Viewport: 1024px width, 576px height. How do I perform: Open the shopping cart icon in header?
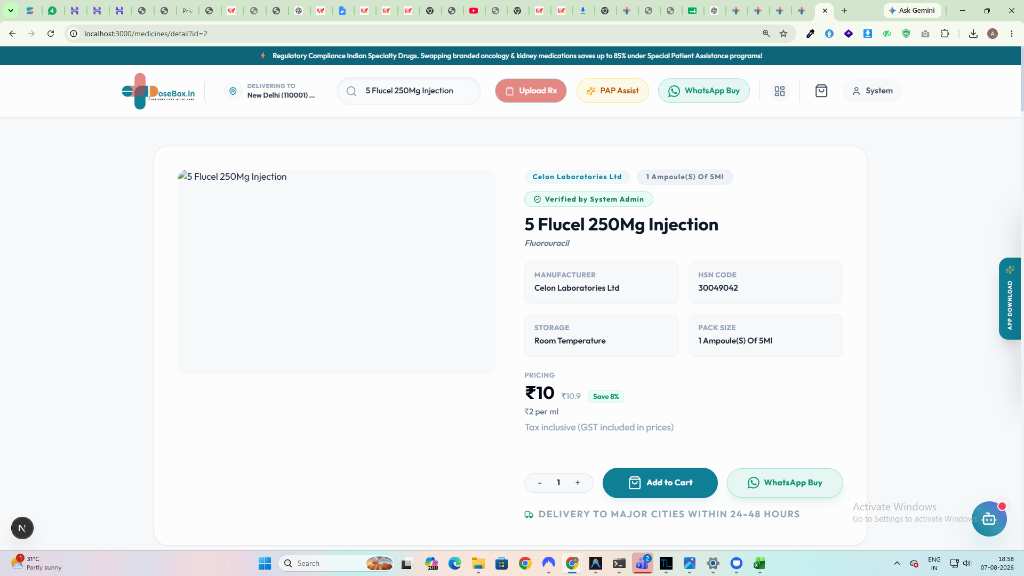(x=821, y=91)
